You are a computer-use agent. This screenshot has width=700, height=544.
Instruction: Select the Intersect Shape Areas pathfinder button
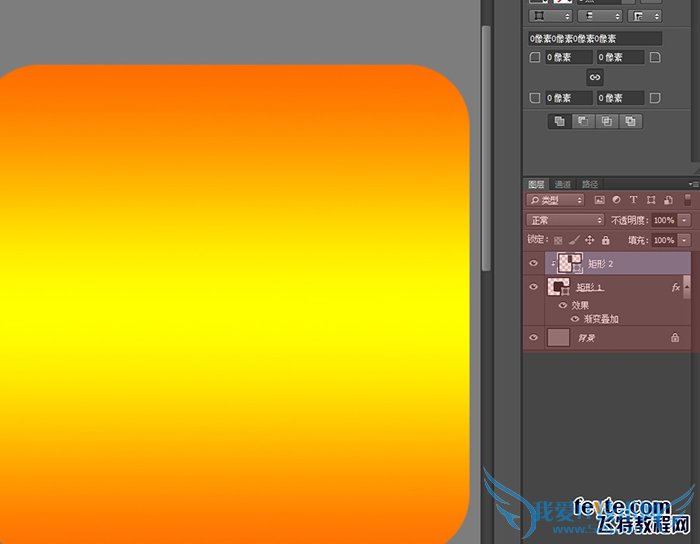point(607,121)
